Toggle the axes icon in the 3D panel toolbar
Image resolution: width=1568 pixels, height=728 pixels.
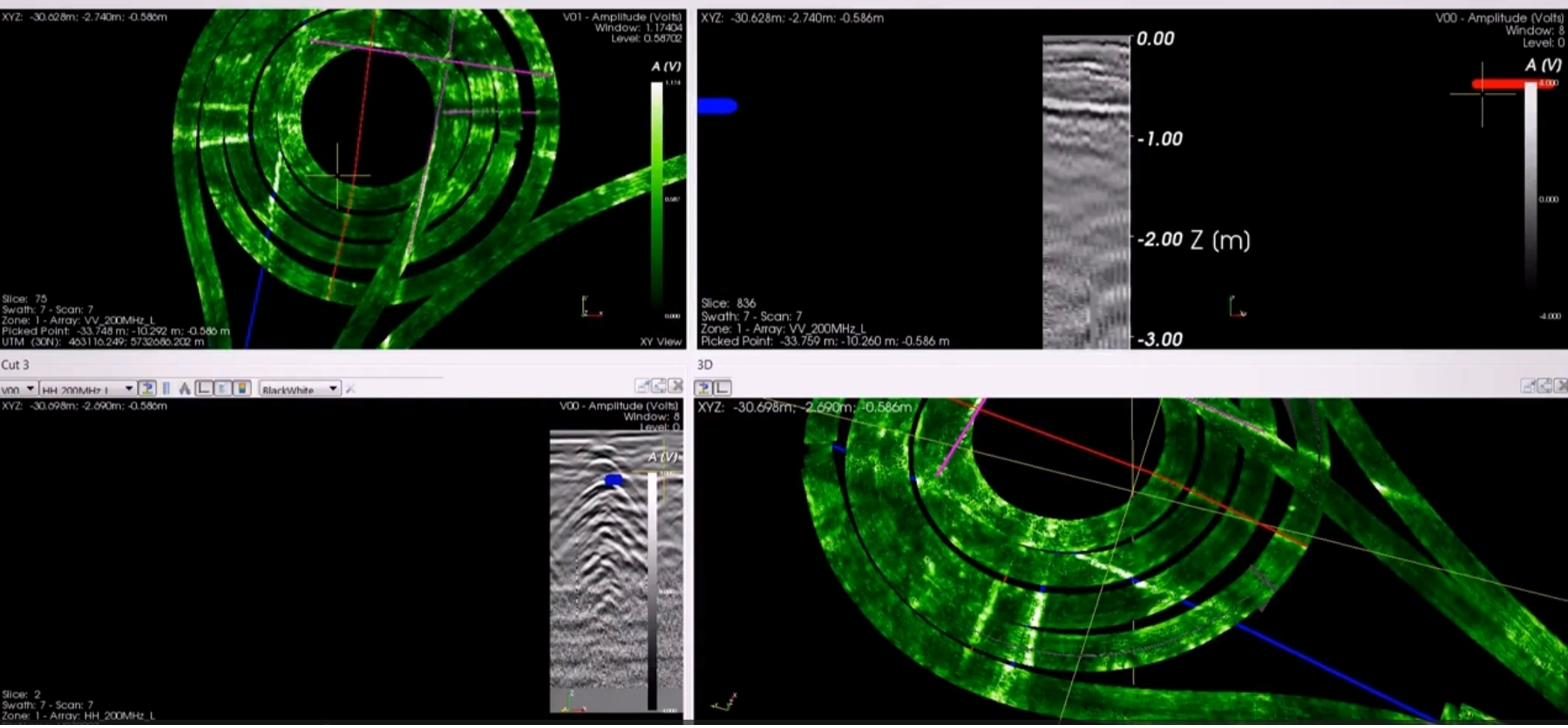click(x=722, y=387)
